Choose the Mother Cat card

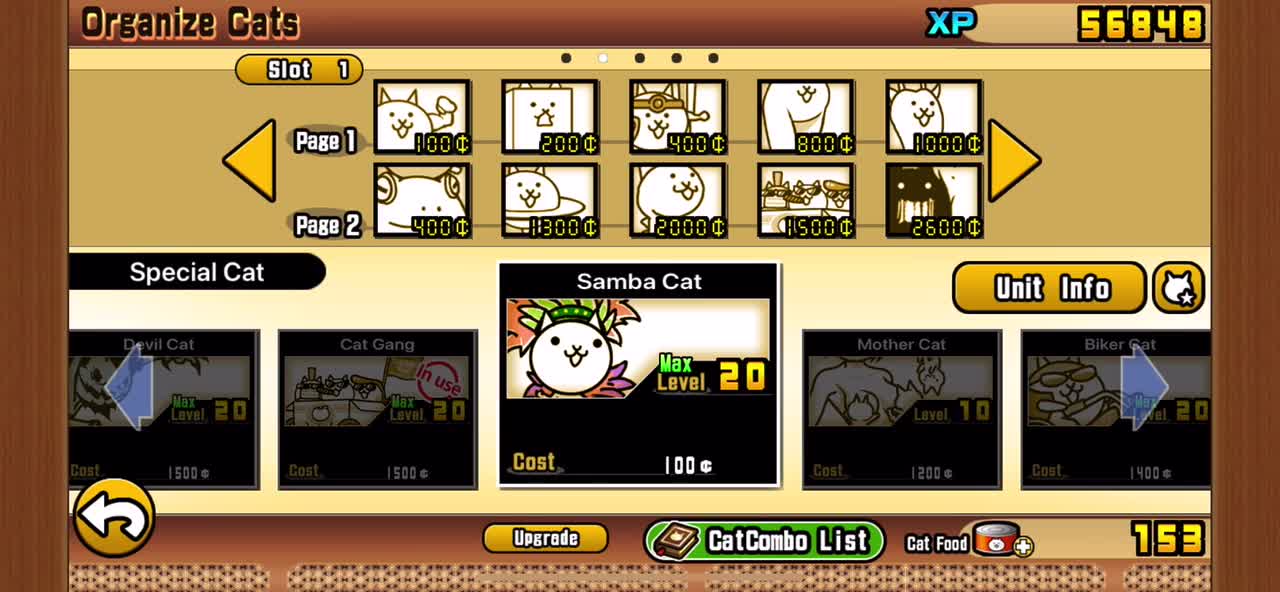901,410
